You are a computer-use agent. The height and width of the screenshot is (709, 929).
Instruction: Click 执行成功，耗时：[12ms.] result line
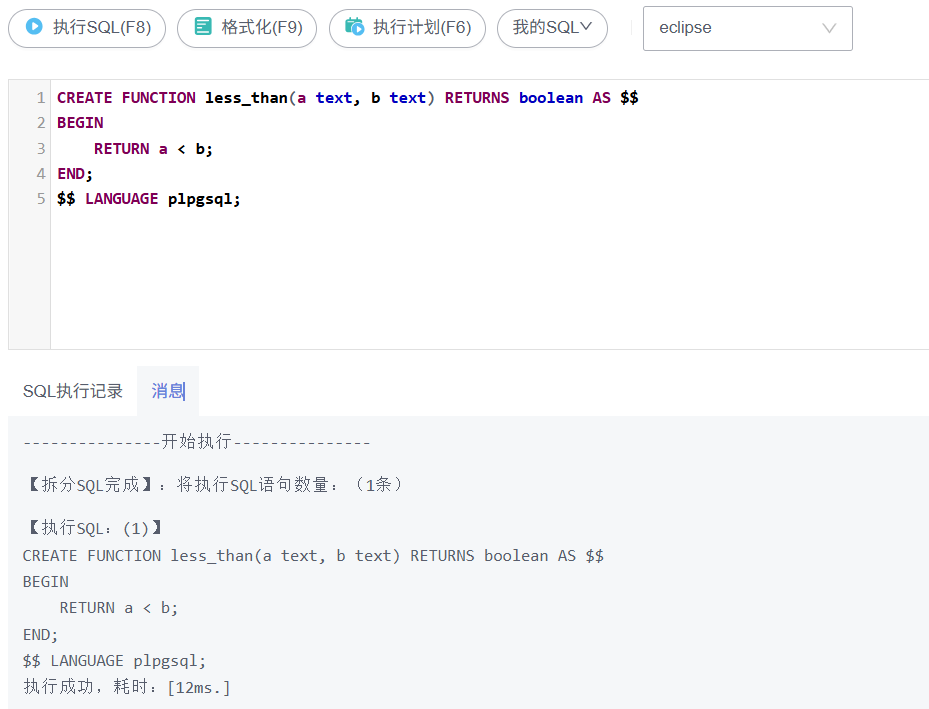click(x=127, y=687)
